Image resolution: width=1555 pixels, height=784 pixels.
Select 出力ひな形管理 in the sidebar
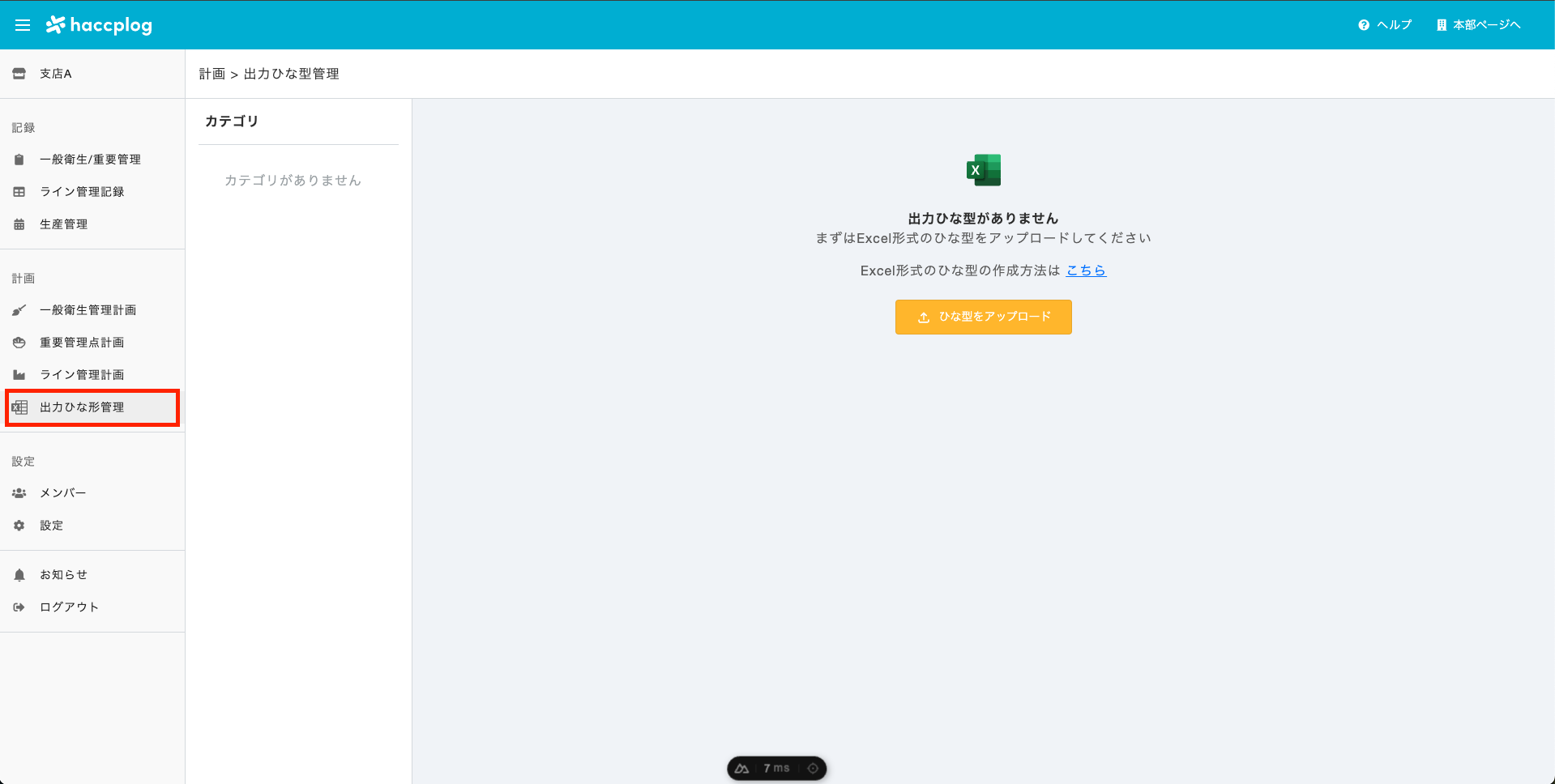click(x=82, y=407)
